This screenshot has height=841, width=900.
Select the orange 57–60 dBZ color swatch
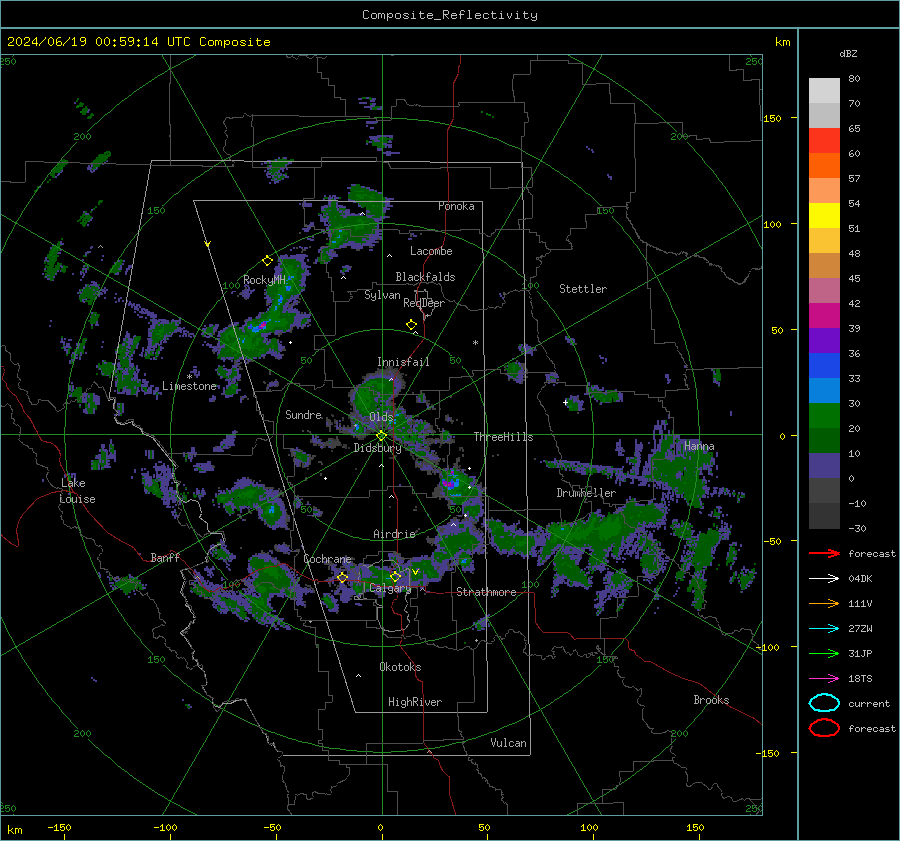(824, 165)
